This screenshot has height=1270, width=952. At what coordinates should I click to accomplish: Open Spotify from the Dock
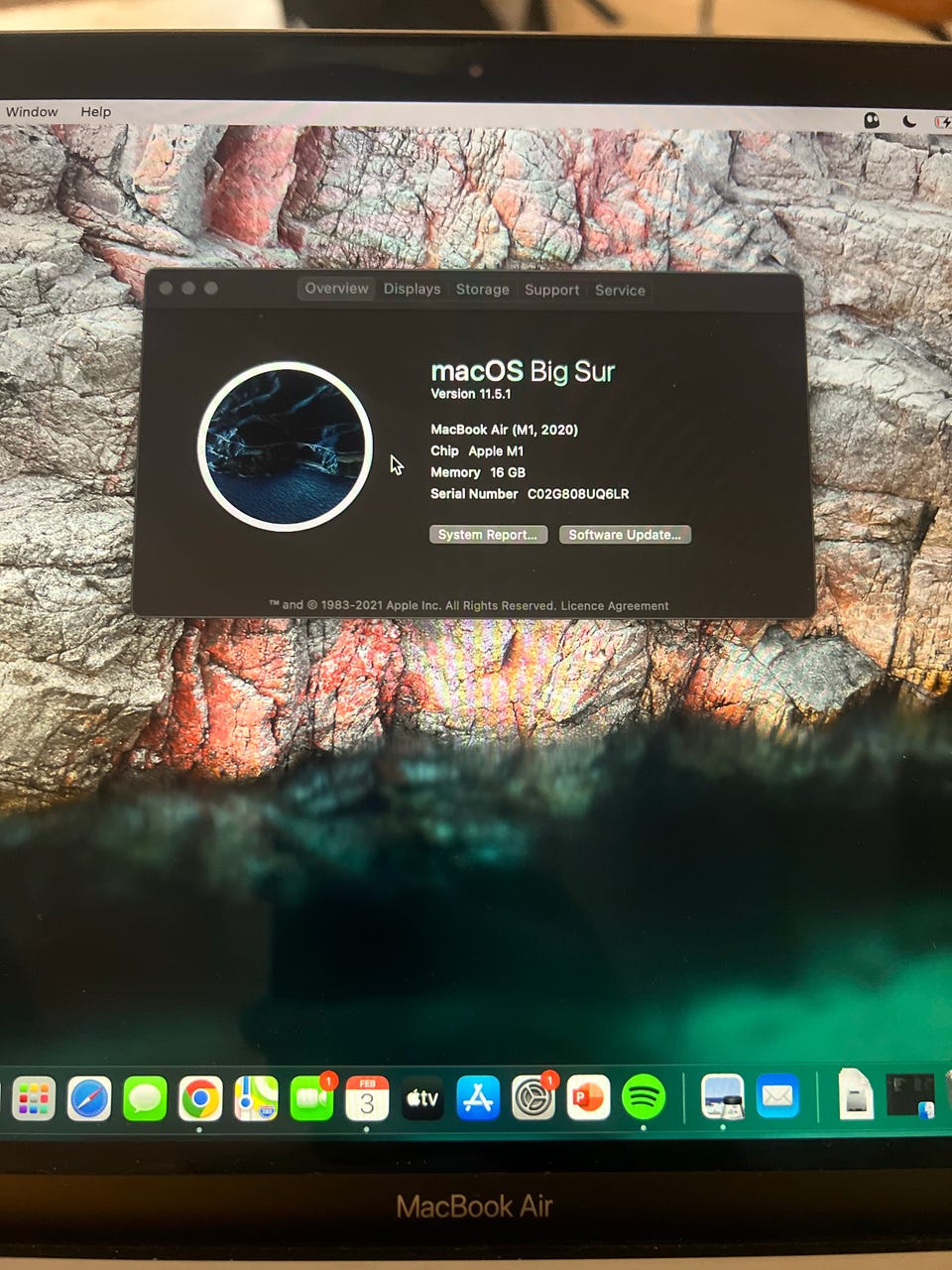(x=644, y=1098)
